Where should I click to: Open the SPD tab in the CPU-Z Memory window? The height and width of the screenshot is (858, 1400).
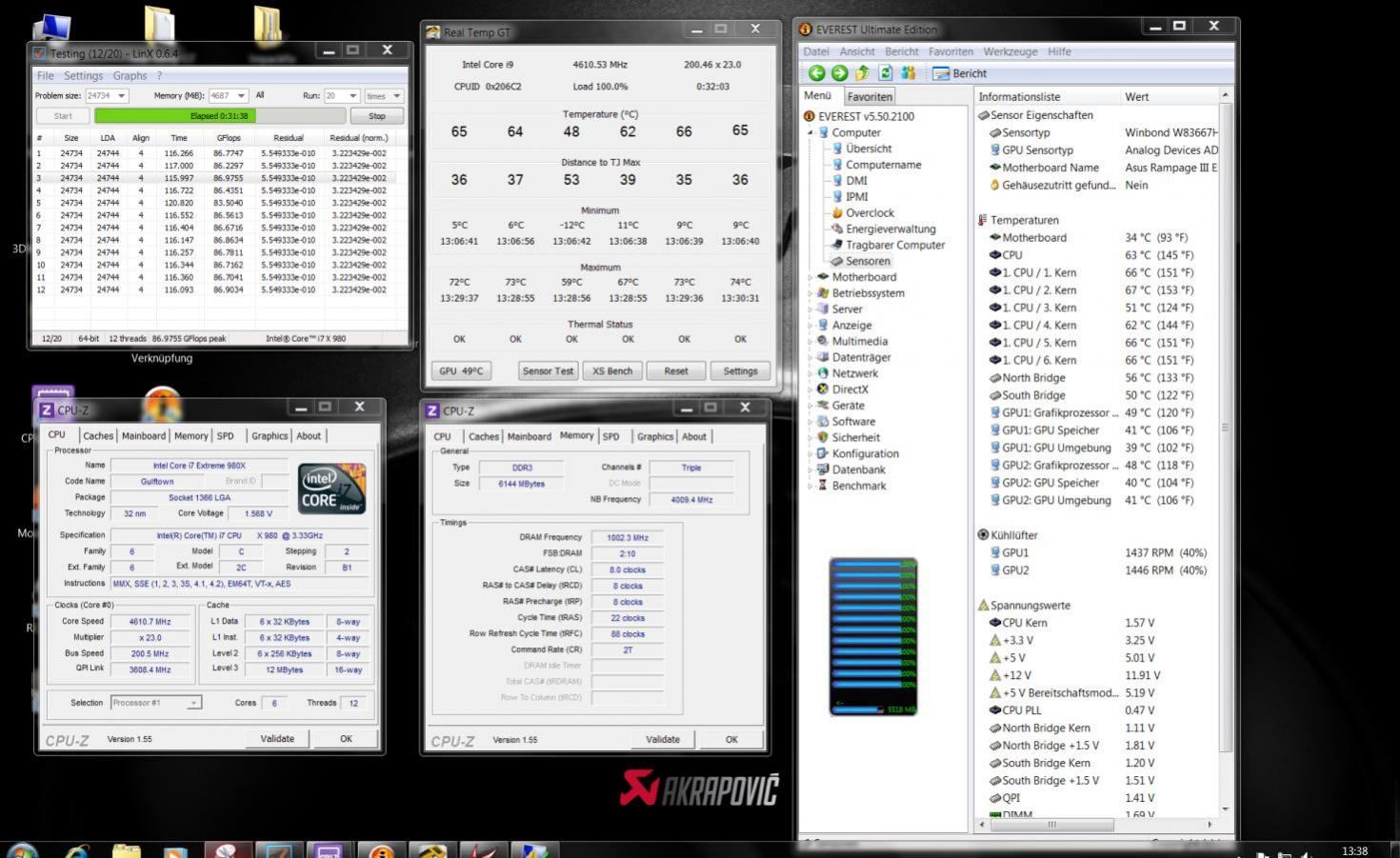(x=611, y=436)
